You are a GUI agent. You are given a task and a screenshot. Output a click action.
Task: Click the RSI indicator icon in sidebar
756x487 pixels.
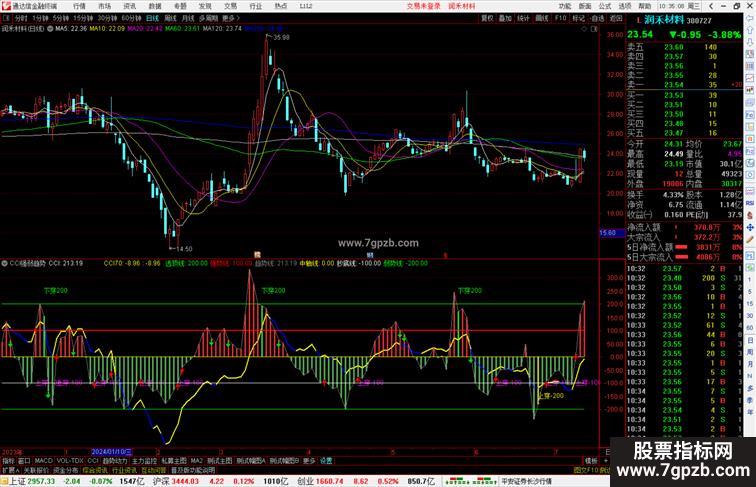(x=750, y=203)
